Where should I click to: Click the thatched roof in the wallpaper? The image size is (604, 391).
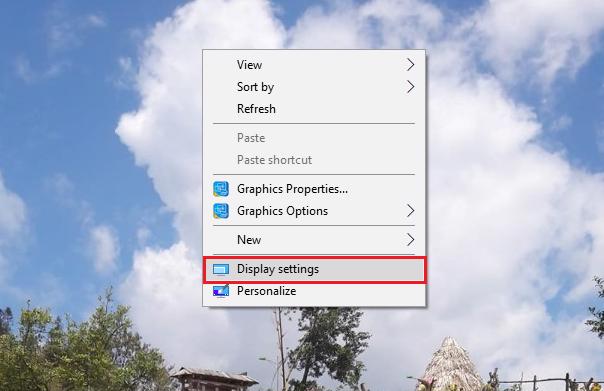coord(451,364)
